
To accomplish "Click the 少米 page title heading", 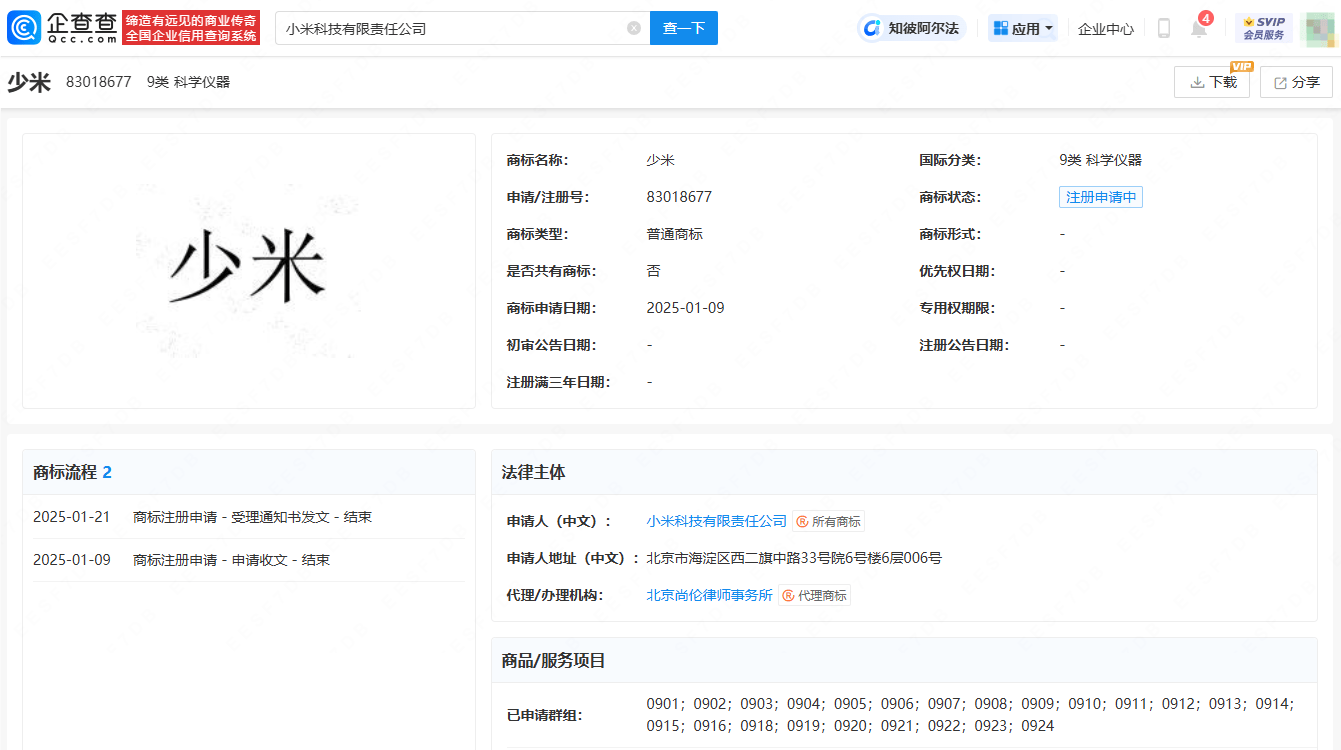I will tap(29, 82).
